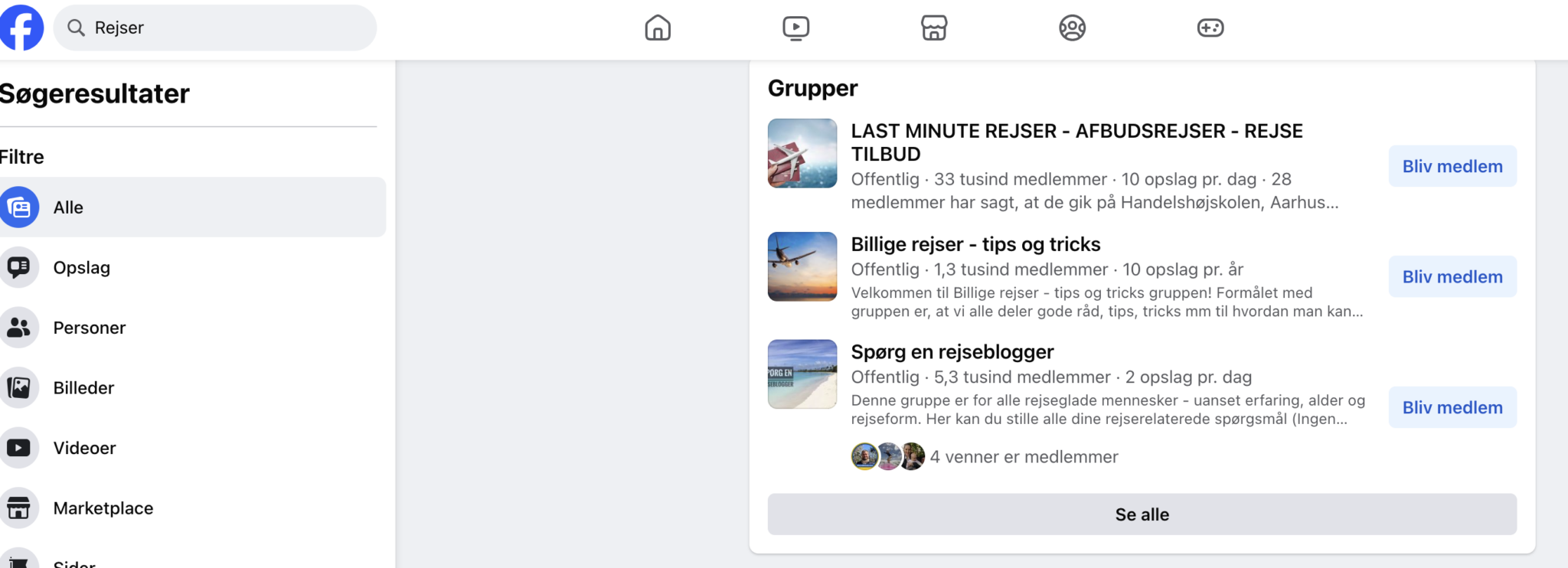1568x568 pixels.
Task: Open Watch via the video icon
Action: point(795,27)
